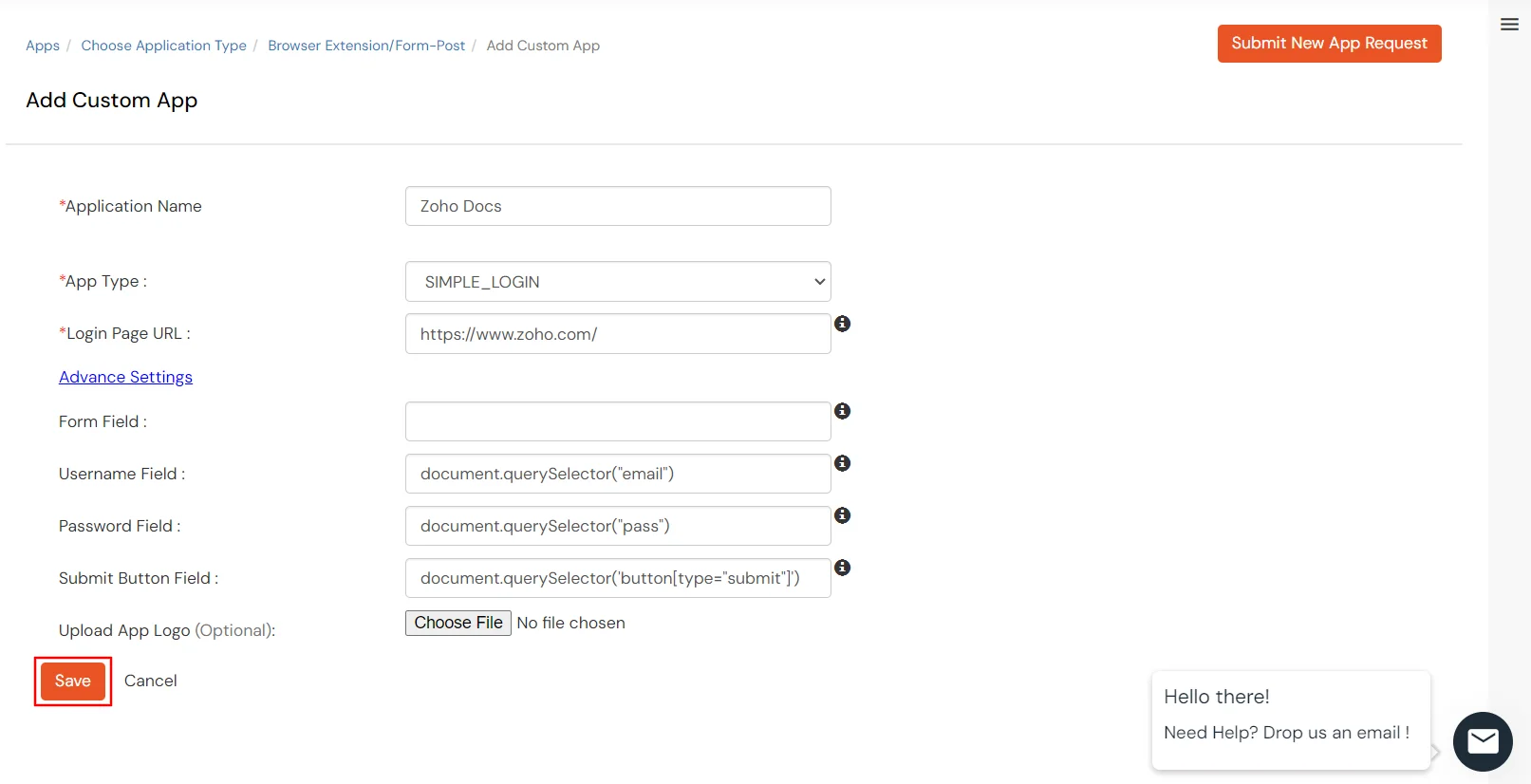
Task: Click the info icon beside Password Field
Action: click(x=842, y=515)
